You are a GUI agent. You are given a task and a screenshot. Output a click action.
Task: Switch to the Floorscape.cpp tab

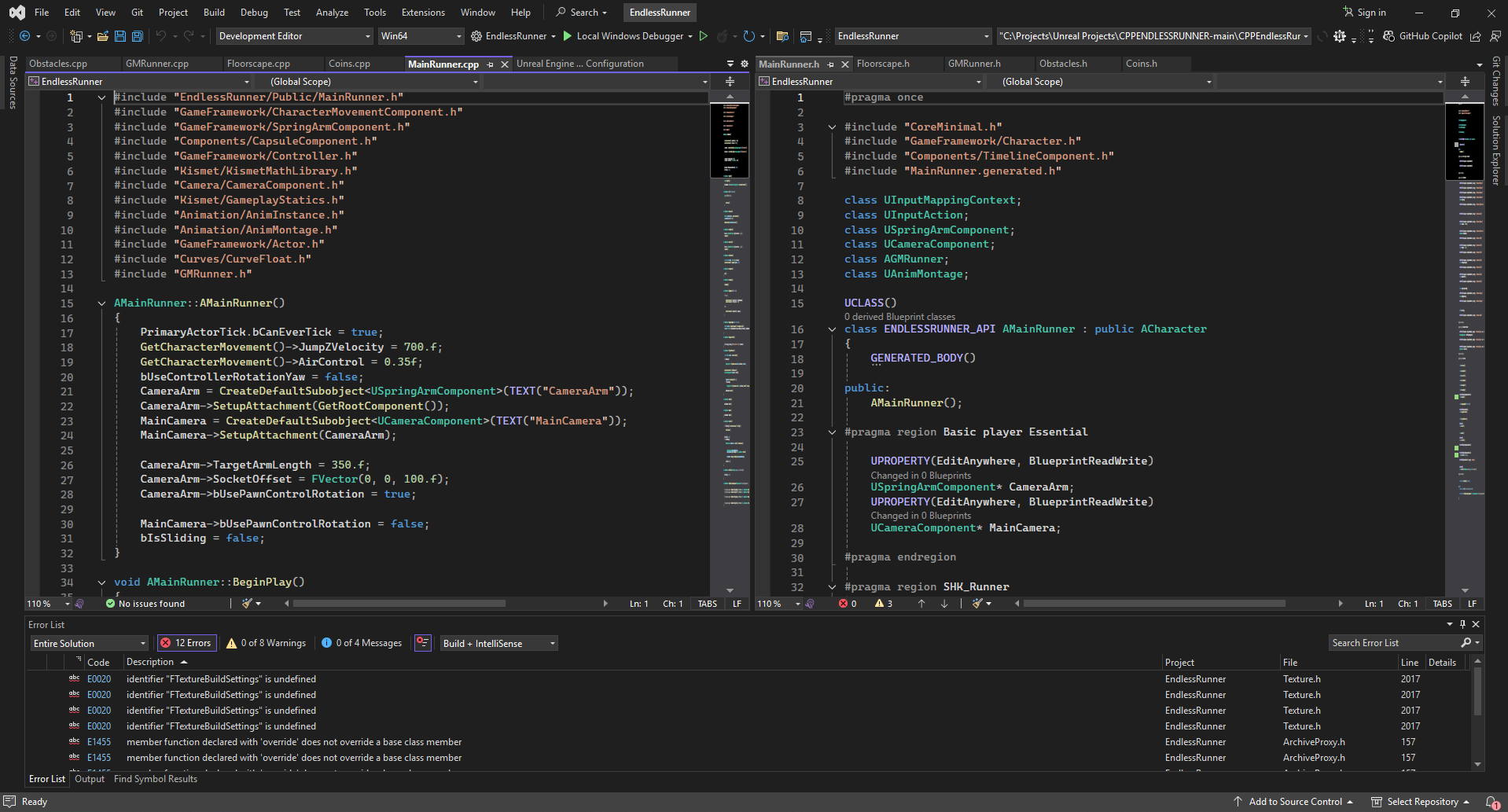258,64
